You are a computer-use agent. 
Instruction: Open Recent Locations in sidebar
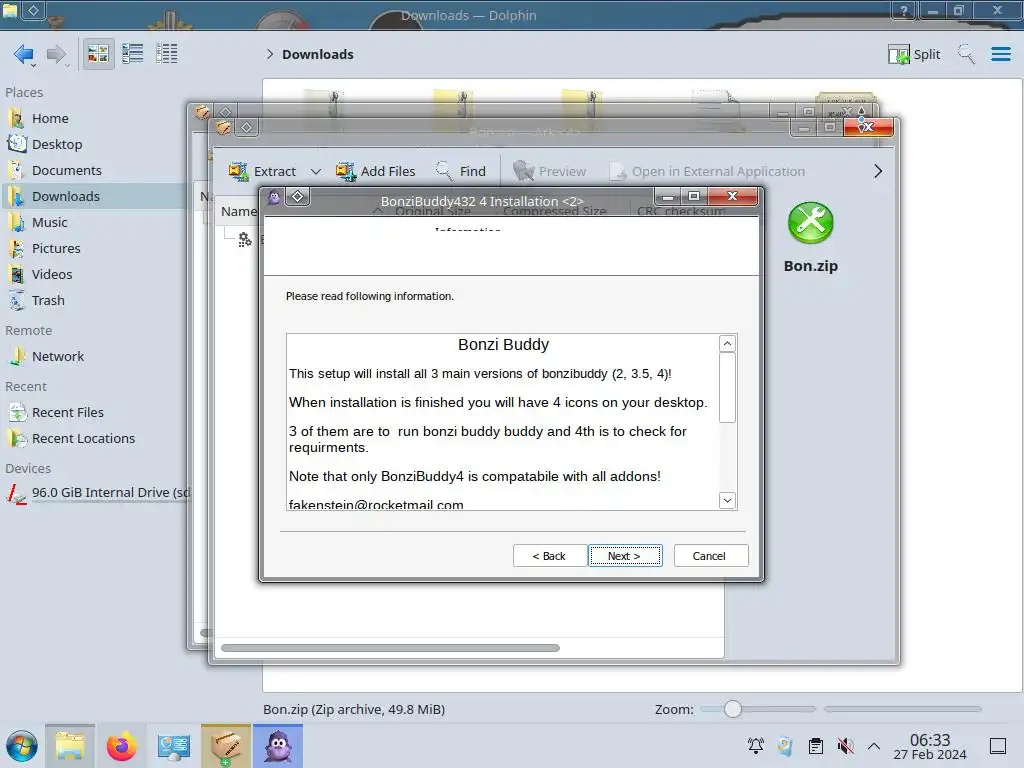83,439
